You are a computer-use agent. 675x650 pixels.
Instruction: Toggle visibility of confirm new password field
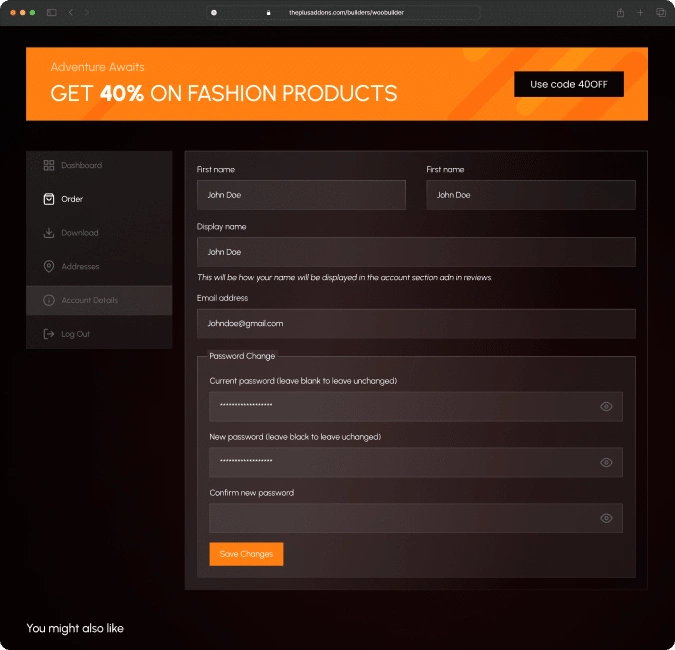(606, 518)
